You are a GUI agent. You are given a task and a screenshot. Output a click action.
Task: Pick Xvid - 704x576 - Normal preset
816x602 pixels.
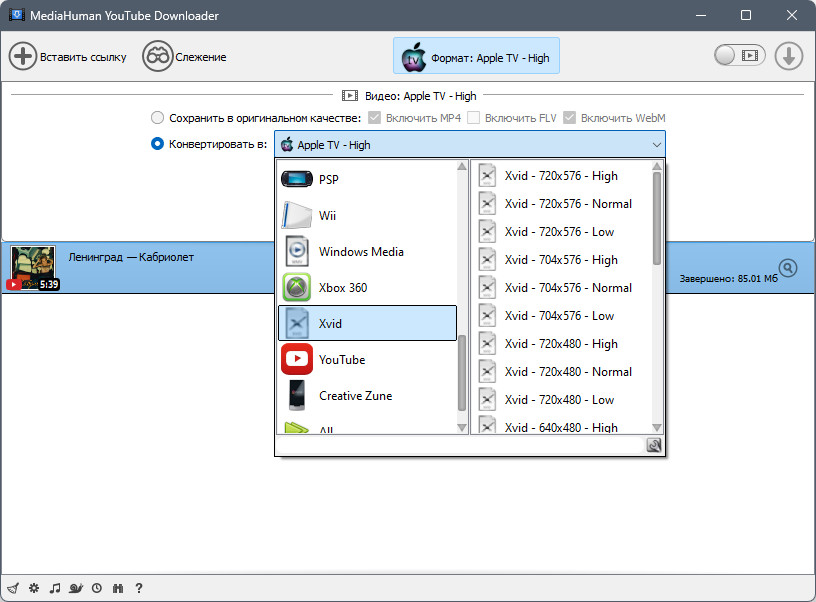[562, 288]
